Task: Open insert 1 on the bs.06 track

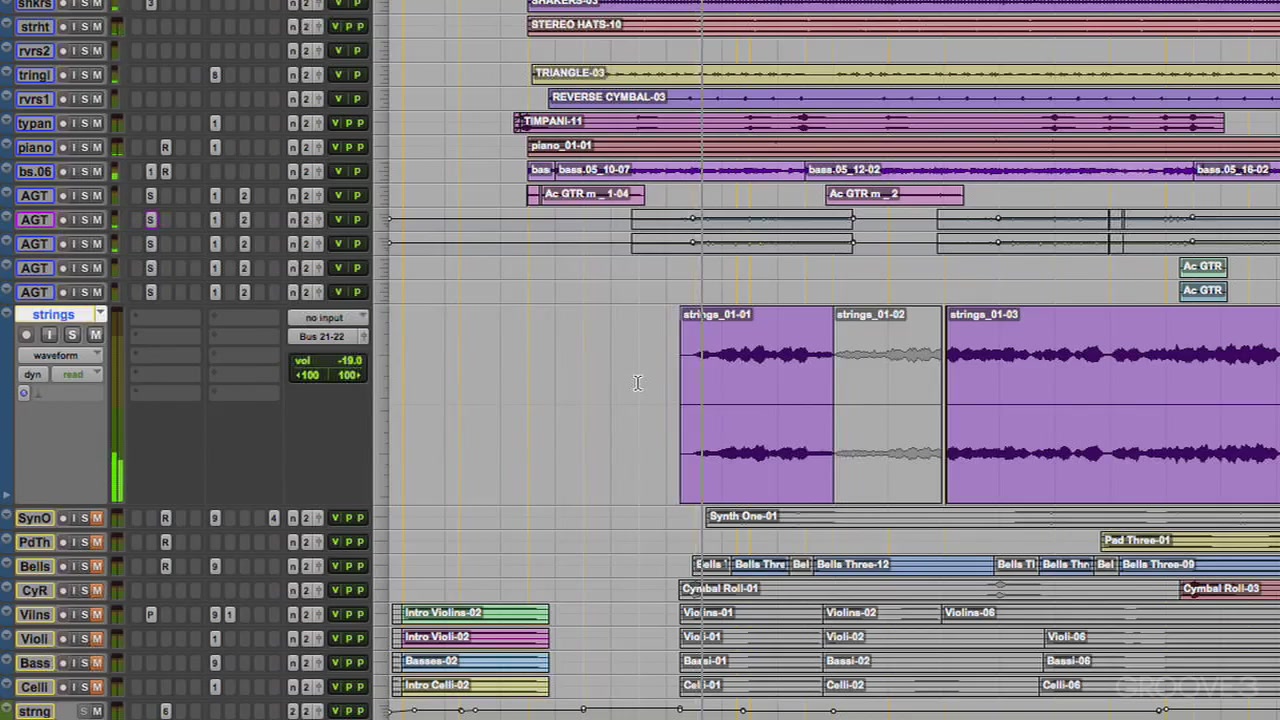Action: (151, 171)
